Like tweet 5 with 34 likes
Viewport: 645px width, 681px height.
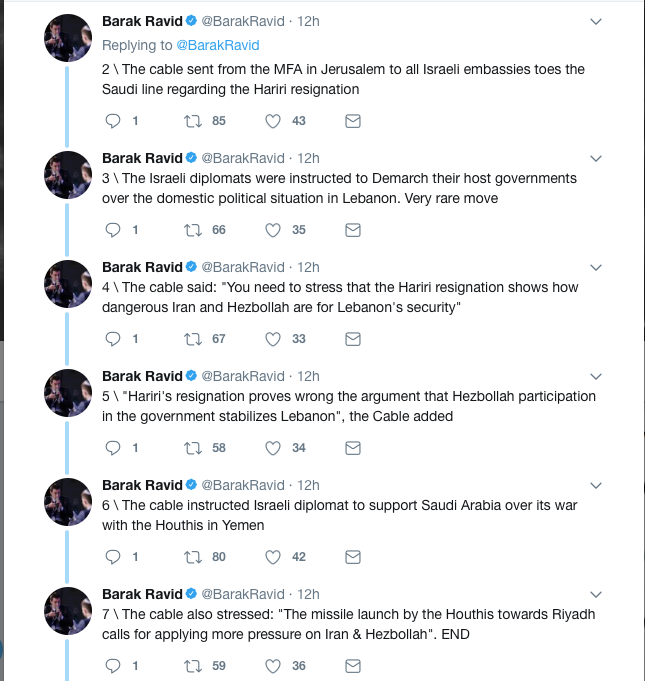272,448
